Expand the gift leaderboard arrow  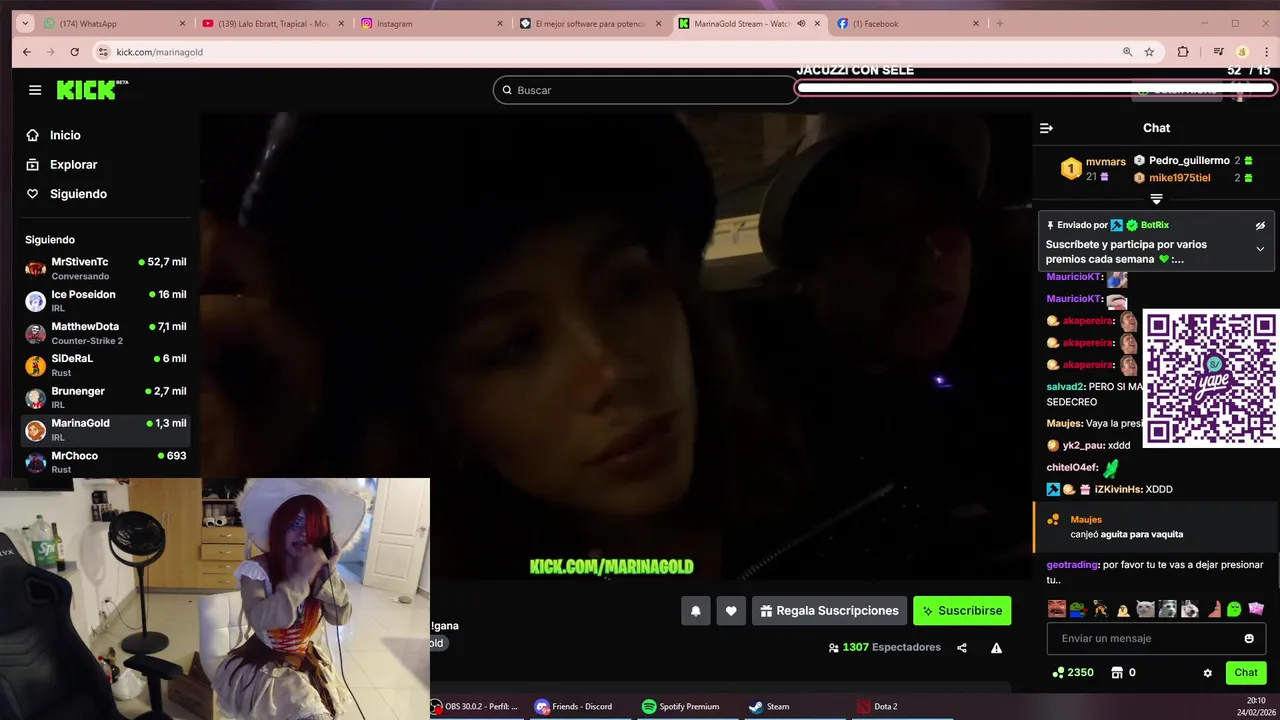(x=1156, y=199)
